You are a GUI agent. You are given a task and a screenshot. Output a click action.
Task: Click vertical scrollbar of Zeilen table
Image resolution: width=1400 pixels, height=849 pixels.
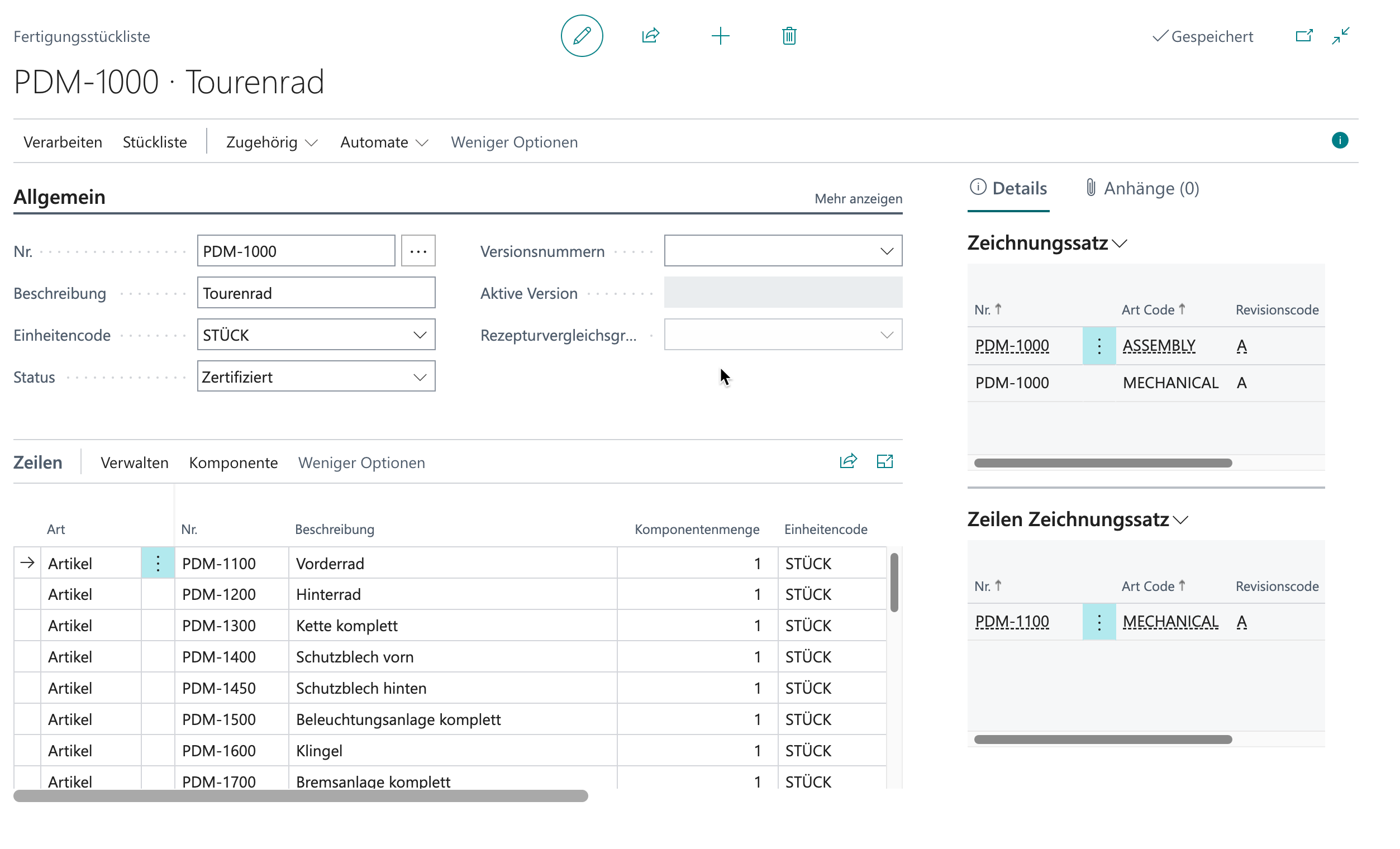click(894, 582)
